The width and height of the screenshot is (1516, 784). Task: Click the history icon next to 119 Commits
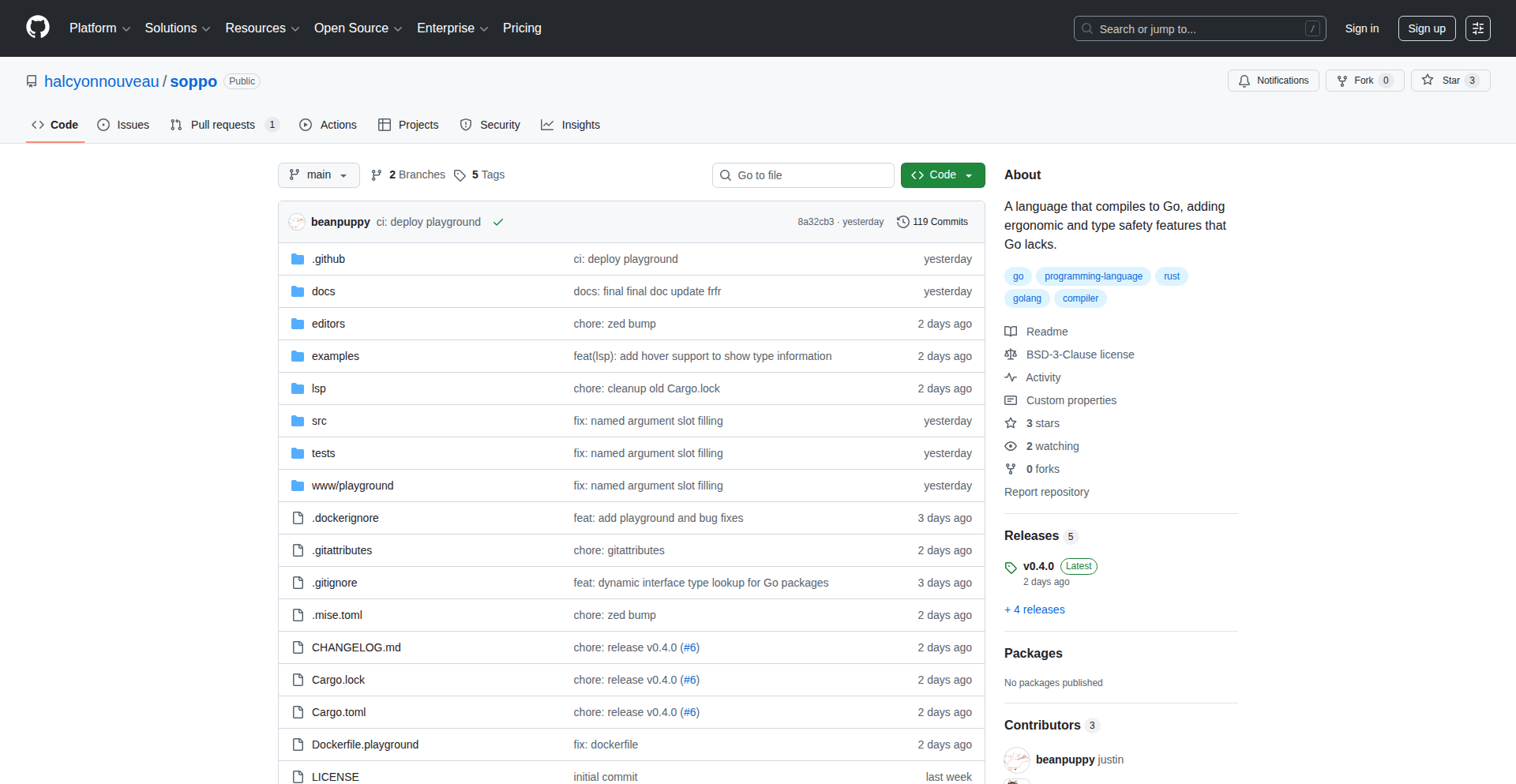coord(903,222)
